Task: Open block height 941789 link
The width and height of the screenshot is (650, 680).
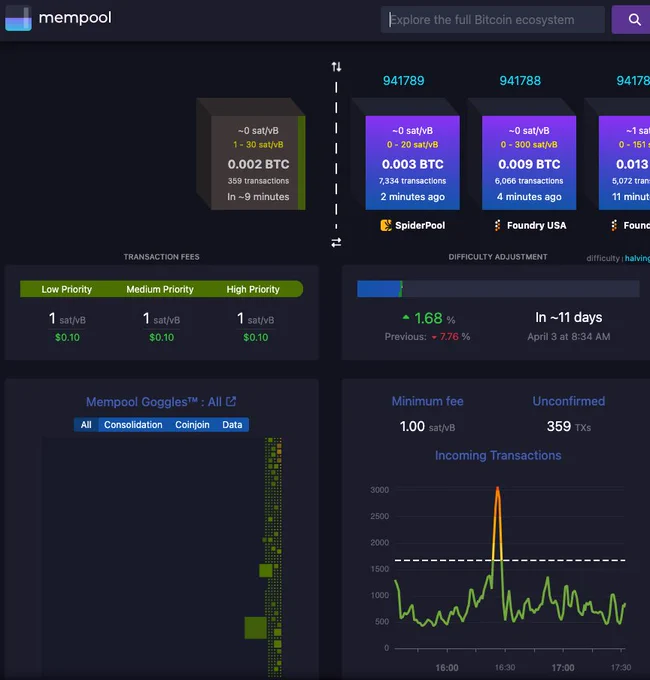Action: point(403,81)
